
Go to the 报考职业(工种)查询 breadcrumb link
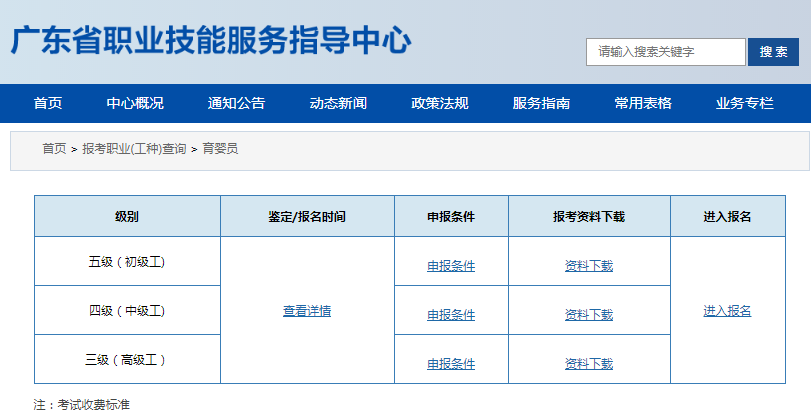click(x=134, y=149)
